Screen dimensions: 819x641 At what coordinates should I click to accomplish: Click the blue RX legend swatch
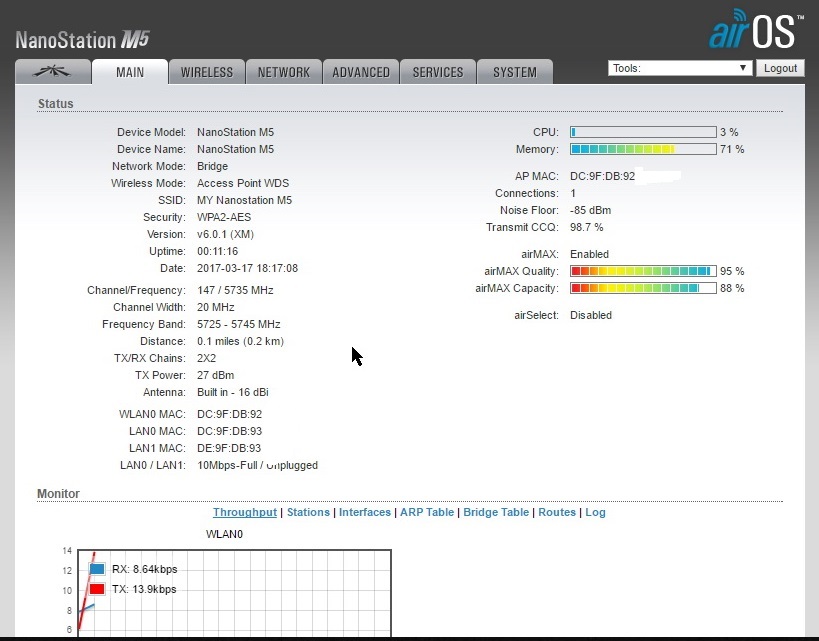97,569
